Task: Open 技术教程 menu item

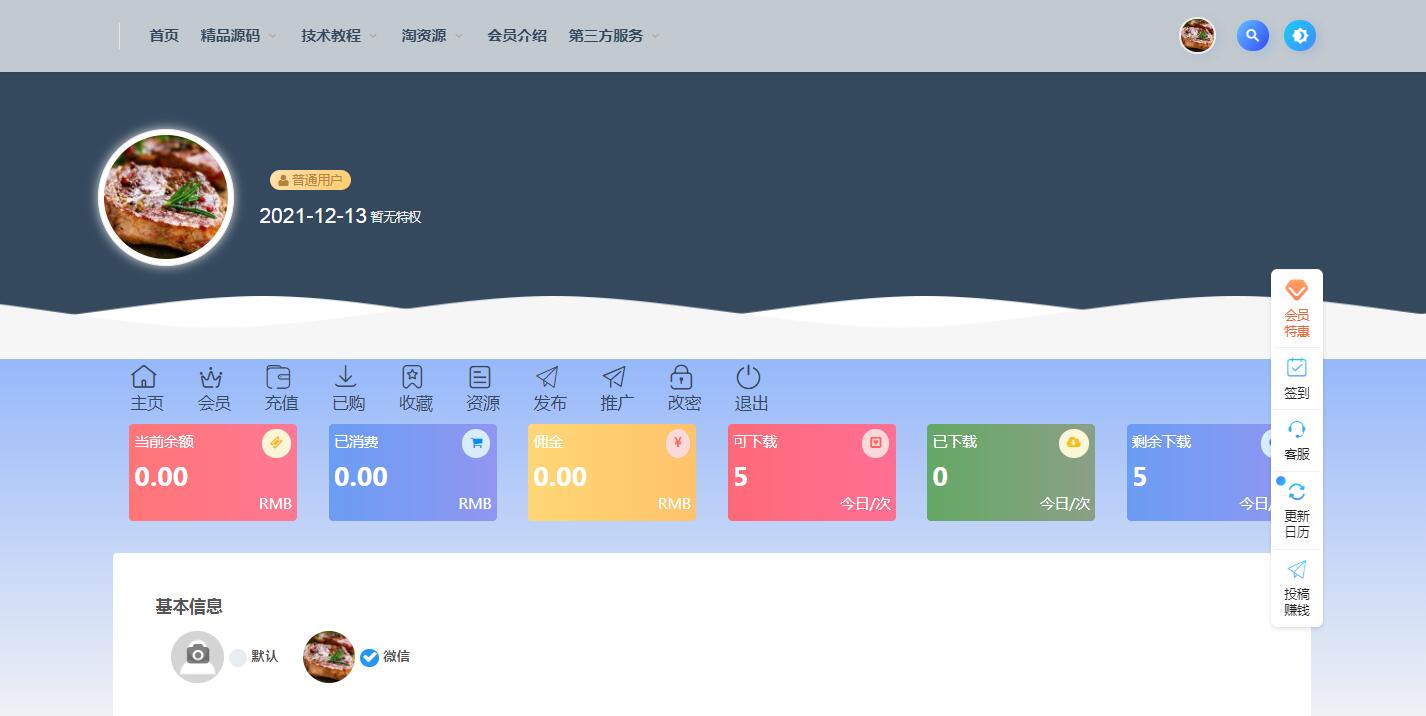Action: [331, 36]
